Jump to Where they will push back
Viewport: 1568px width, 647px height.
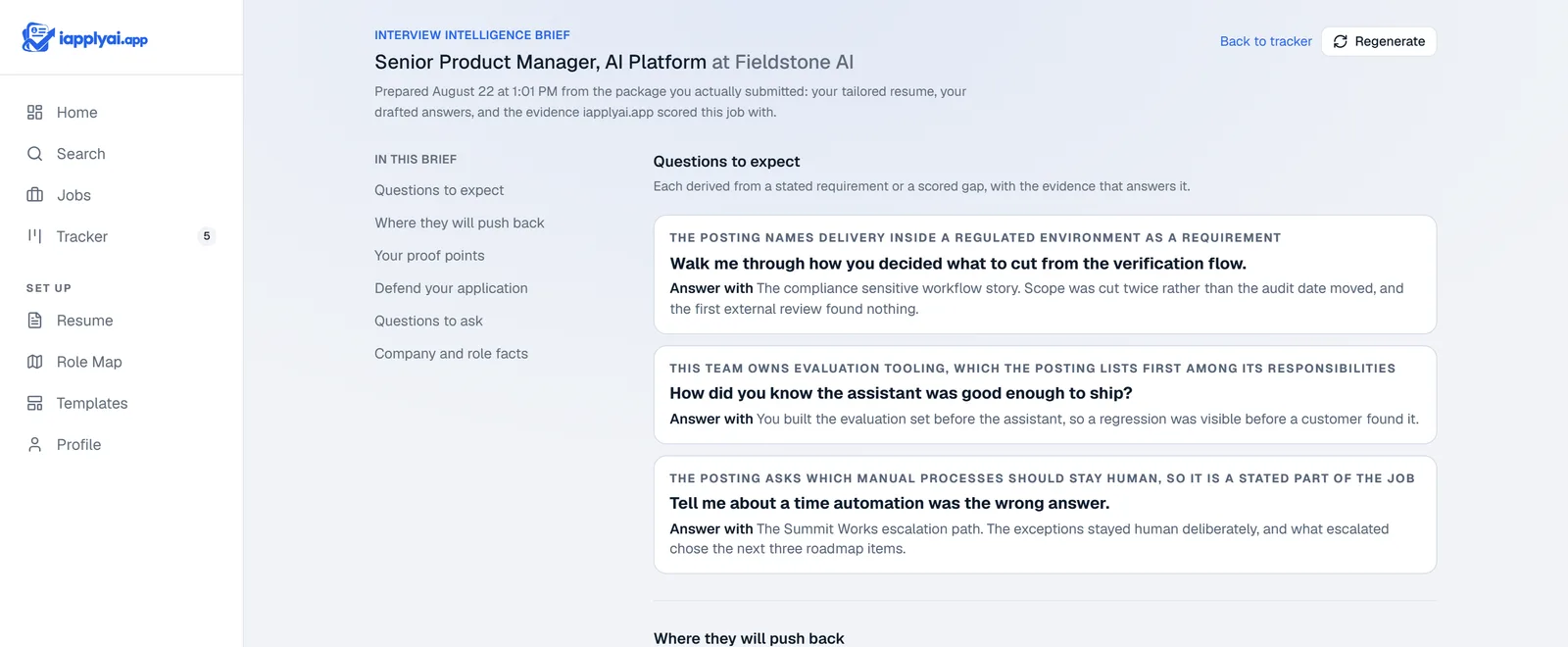[460, 223]
